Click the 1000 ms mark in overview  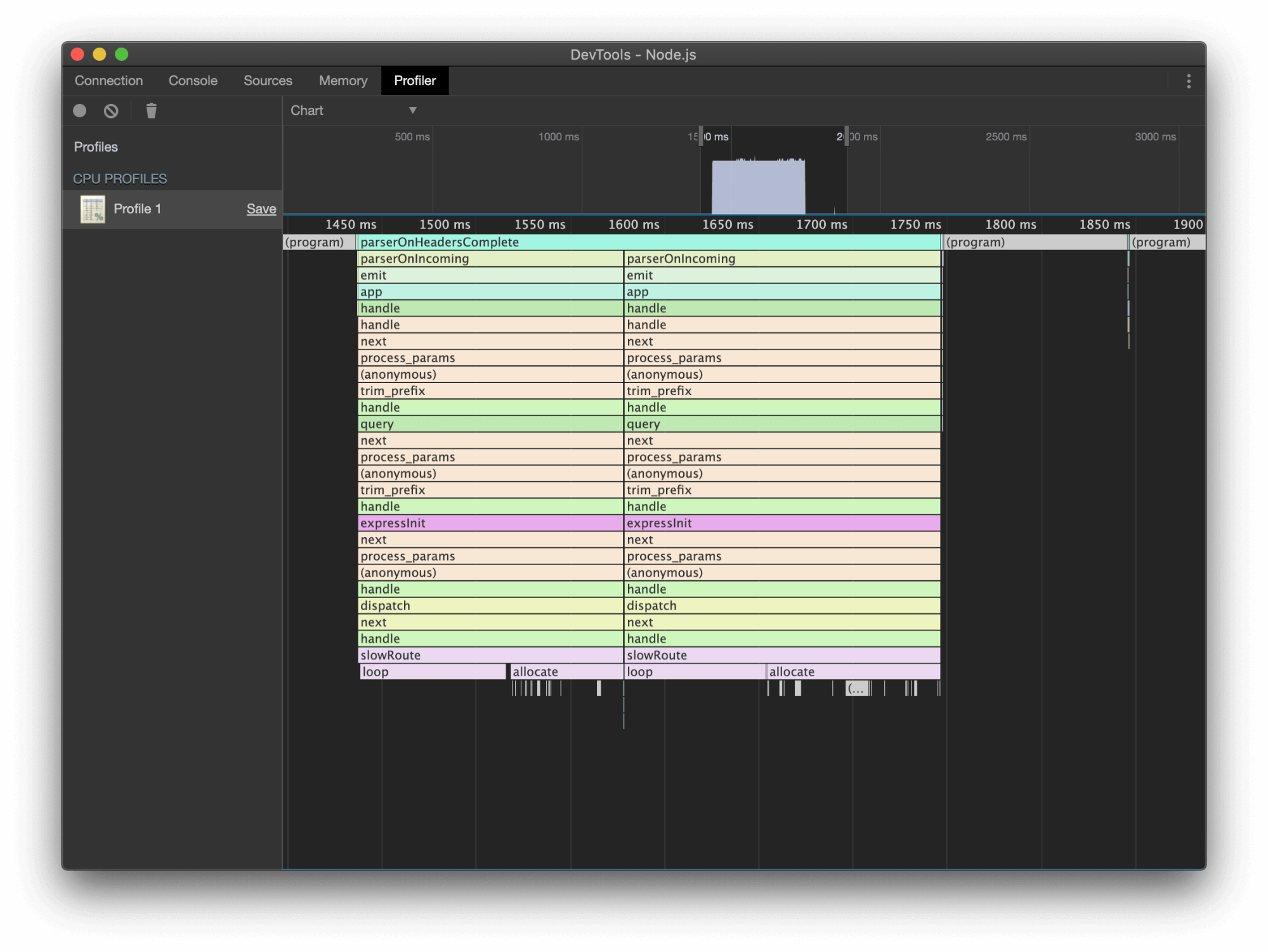point(558,136)
